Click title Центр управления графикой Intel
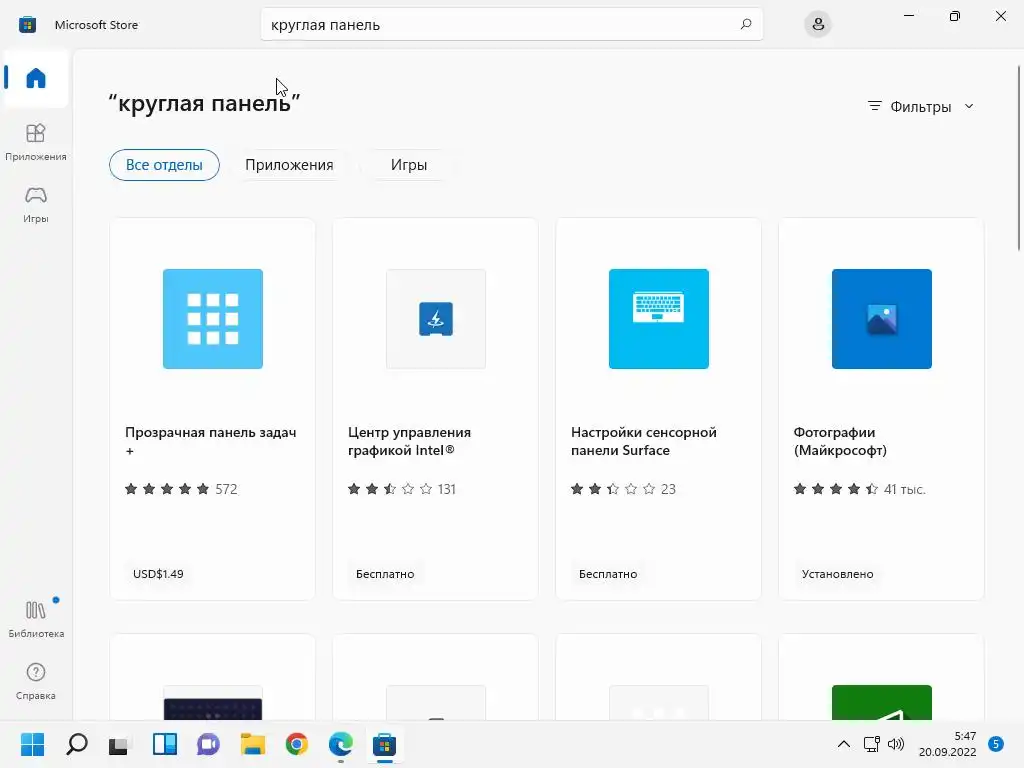 coord(409,441)
